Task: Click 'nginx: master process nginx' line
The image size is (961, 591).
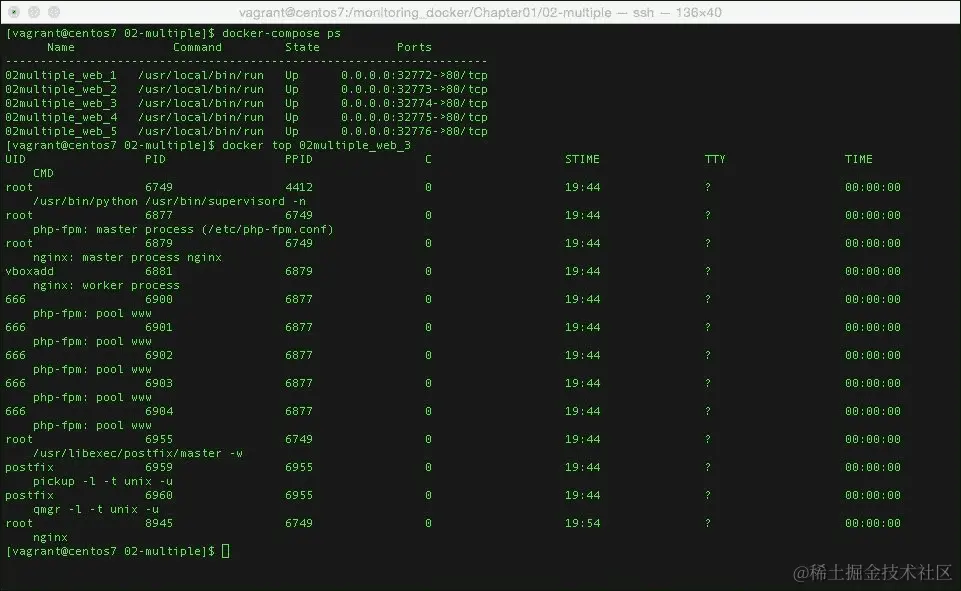Action: [127, 257]
